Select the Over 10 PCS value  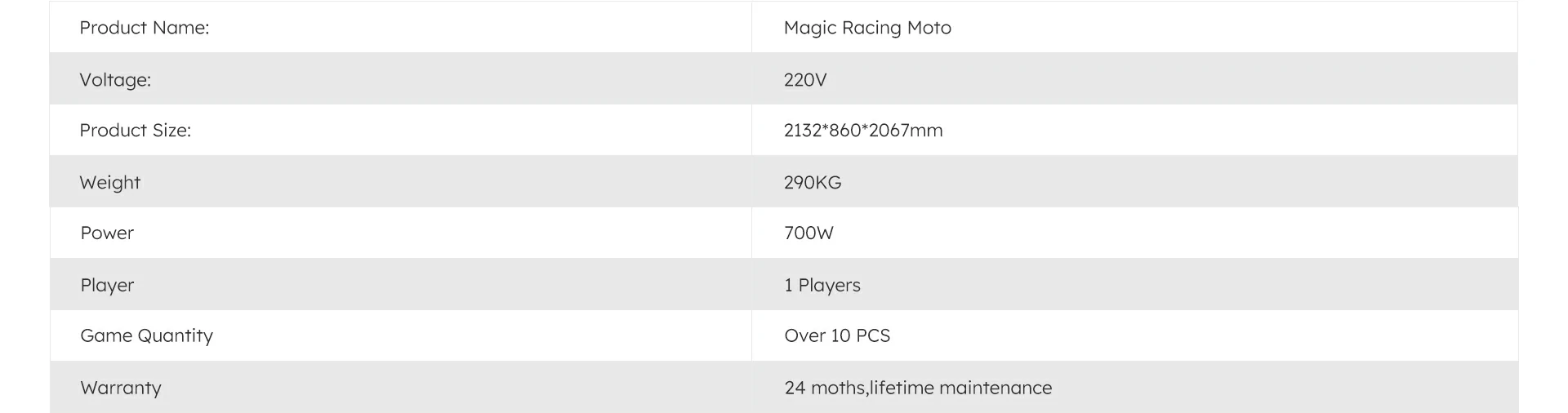pos(837,336)
